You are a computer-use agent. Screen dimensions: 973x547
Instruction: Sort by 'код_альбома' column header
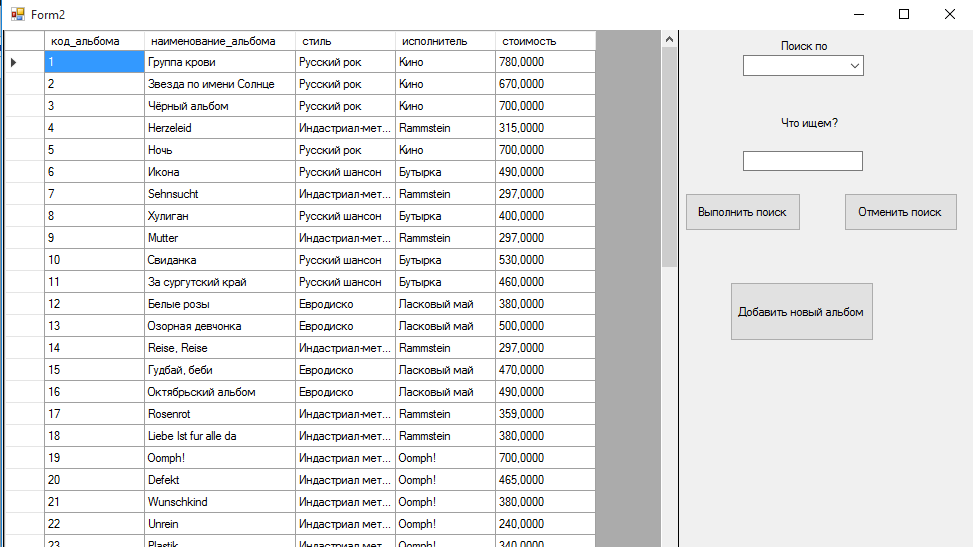[x=94, y=41]
